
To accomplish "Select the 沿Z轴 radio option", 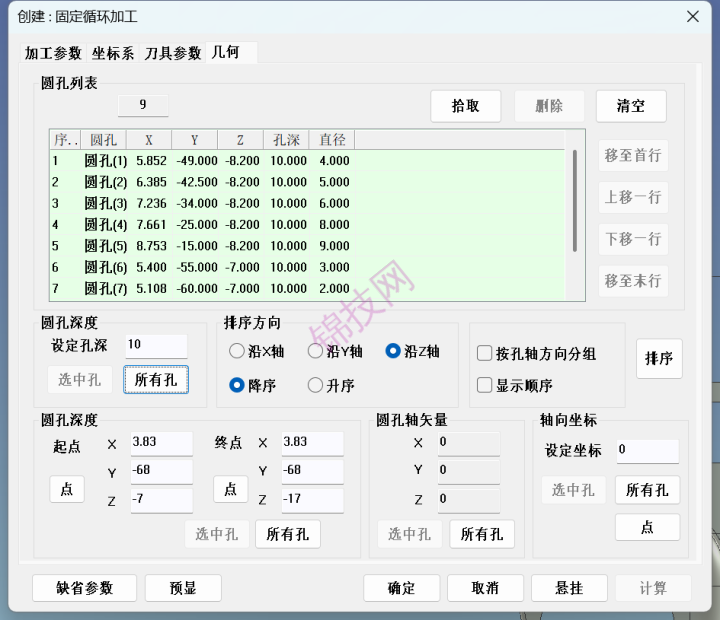I will click(x=412, y=351).
